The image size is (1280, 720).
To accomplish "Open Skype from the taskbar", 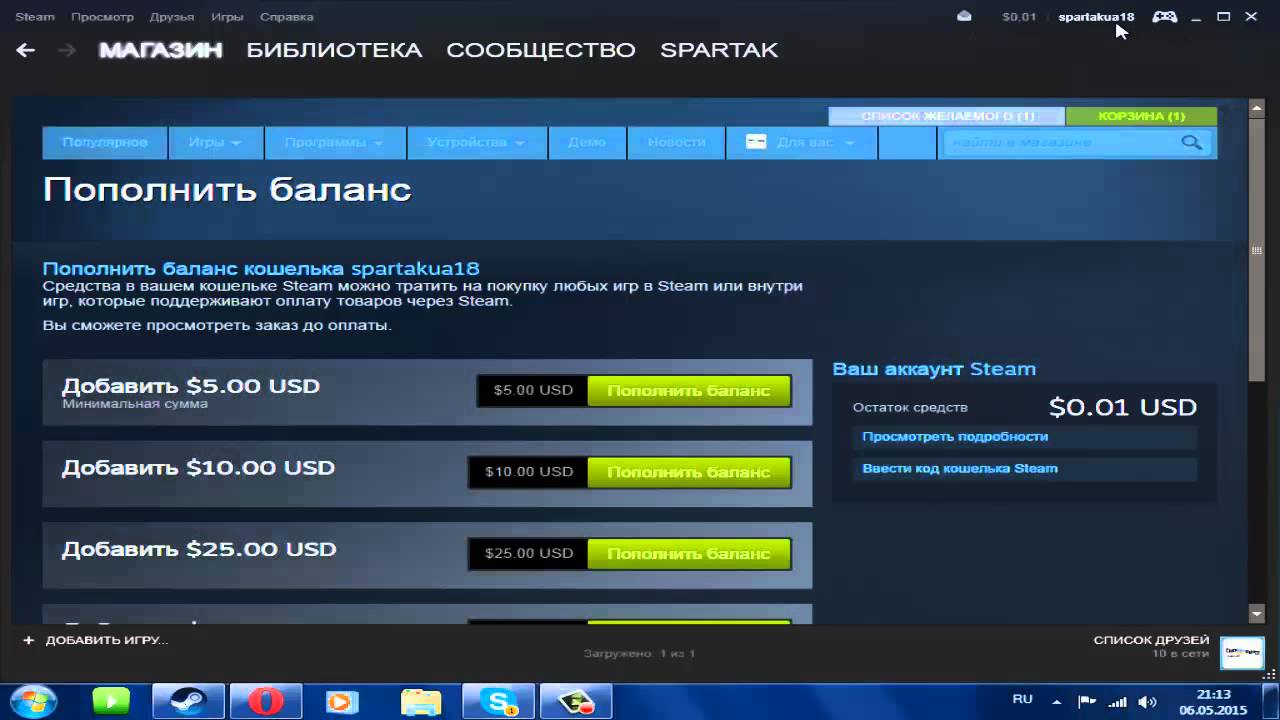I will [498, 701].
